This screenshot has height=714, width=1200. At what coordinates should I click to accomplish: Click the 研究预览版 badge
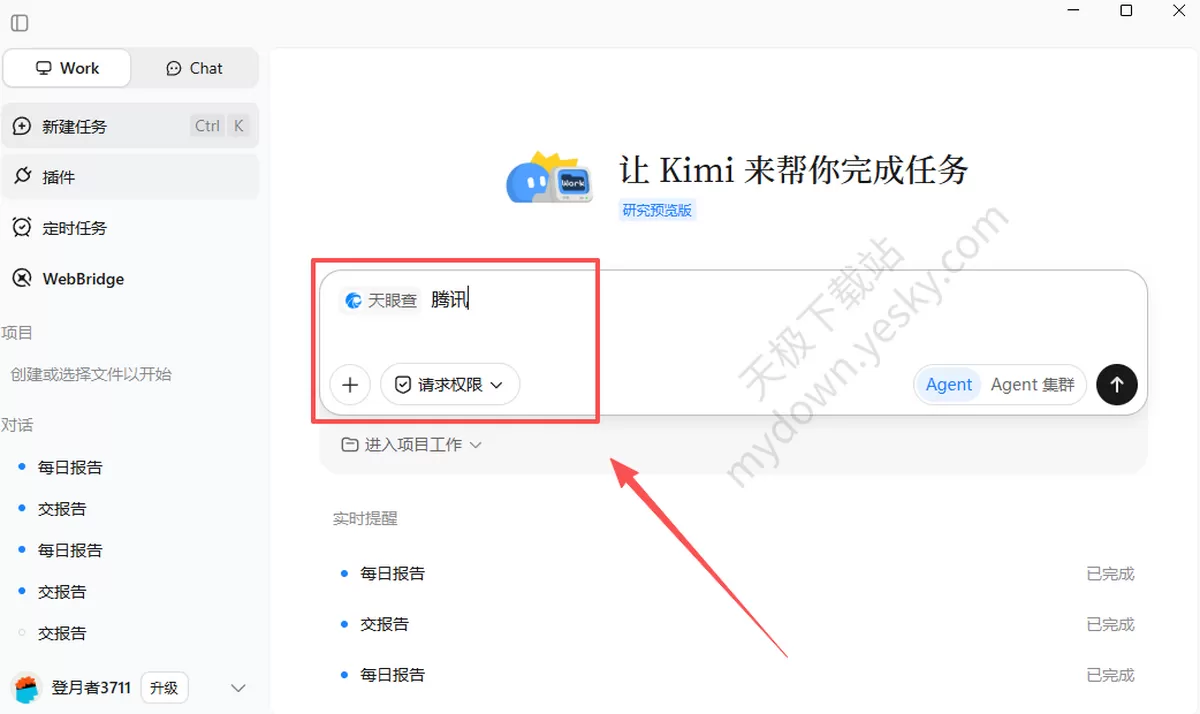coord(657,210)
